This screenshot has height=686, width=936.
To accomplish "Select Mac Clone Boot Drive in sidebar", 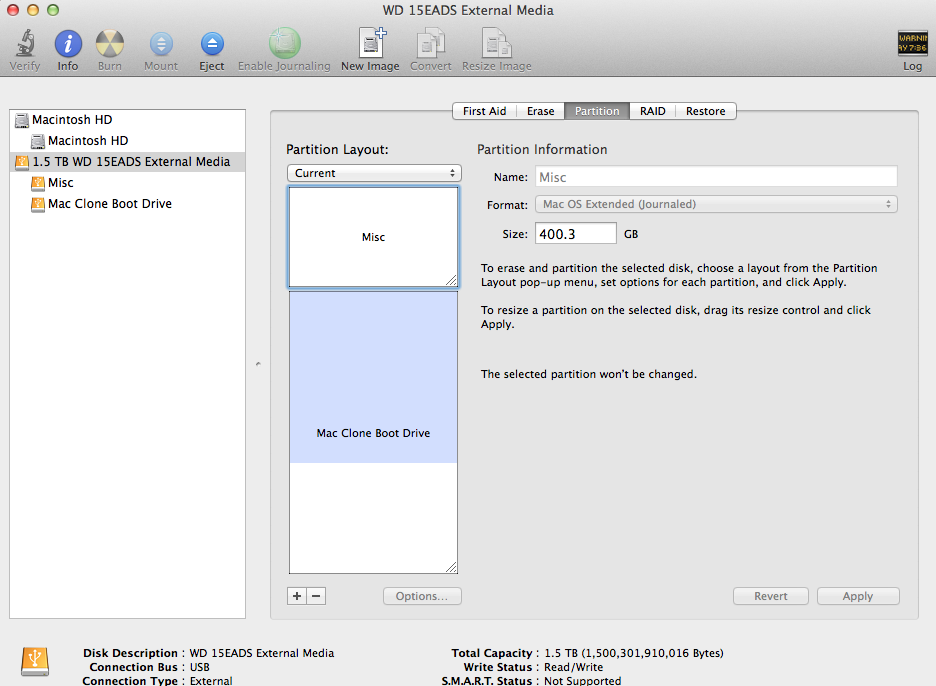I will click(128, 204).
